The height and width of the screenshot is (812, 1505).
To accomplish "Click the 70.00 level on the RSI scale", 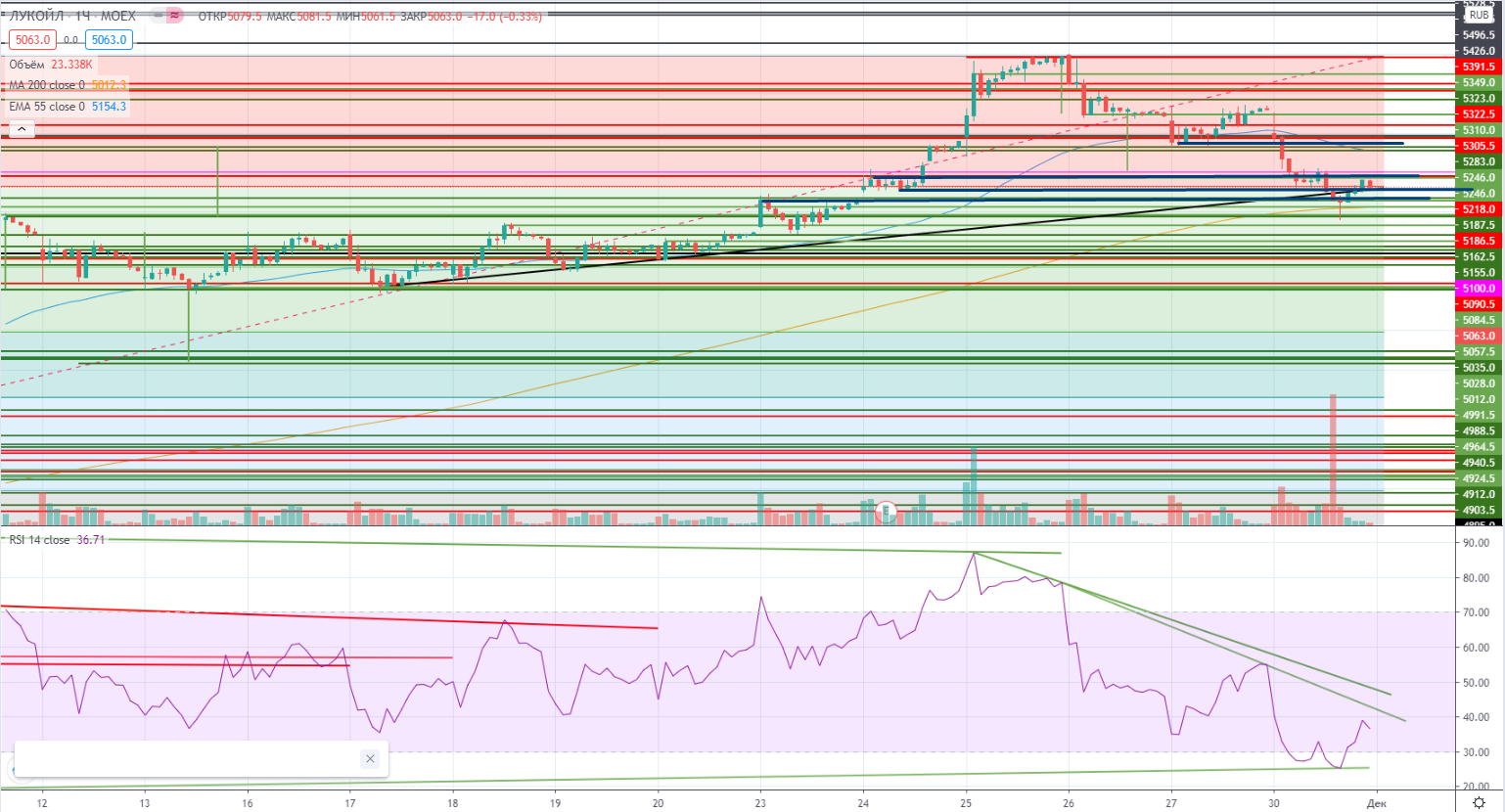I will point(1476,612).
